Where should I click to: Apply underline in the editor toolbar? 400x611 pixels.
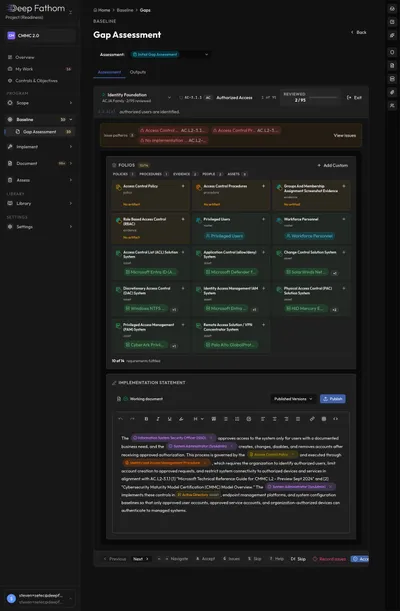pos(169,419)
